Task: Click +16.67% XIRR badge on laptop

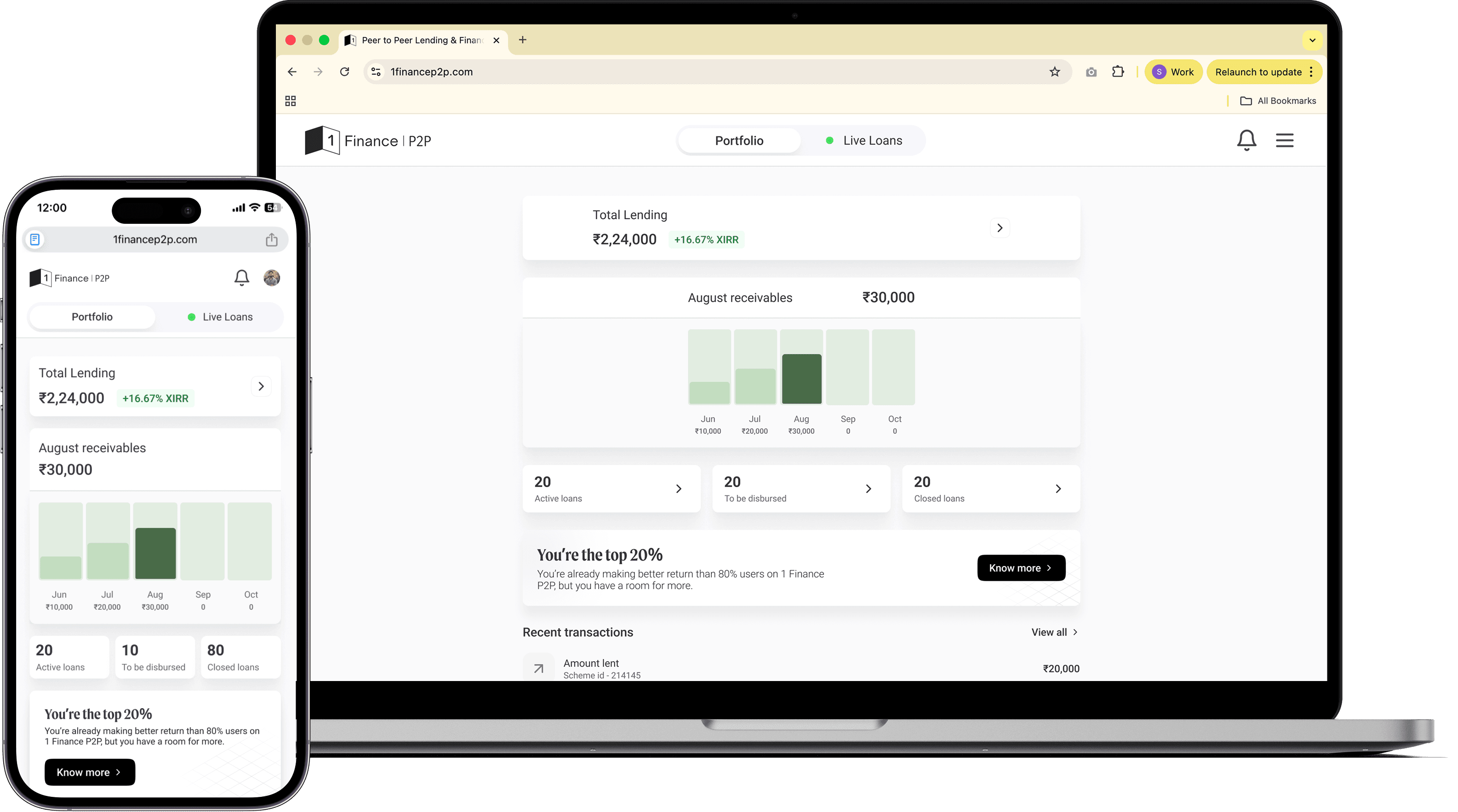Action: (x=706, y=239)
